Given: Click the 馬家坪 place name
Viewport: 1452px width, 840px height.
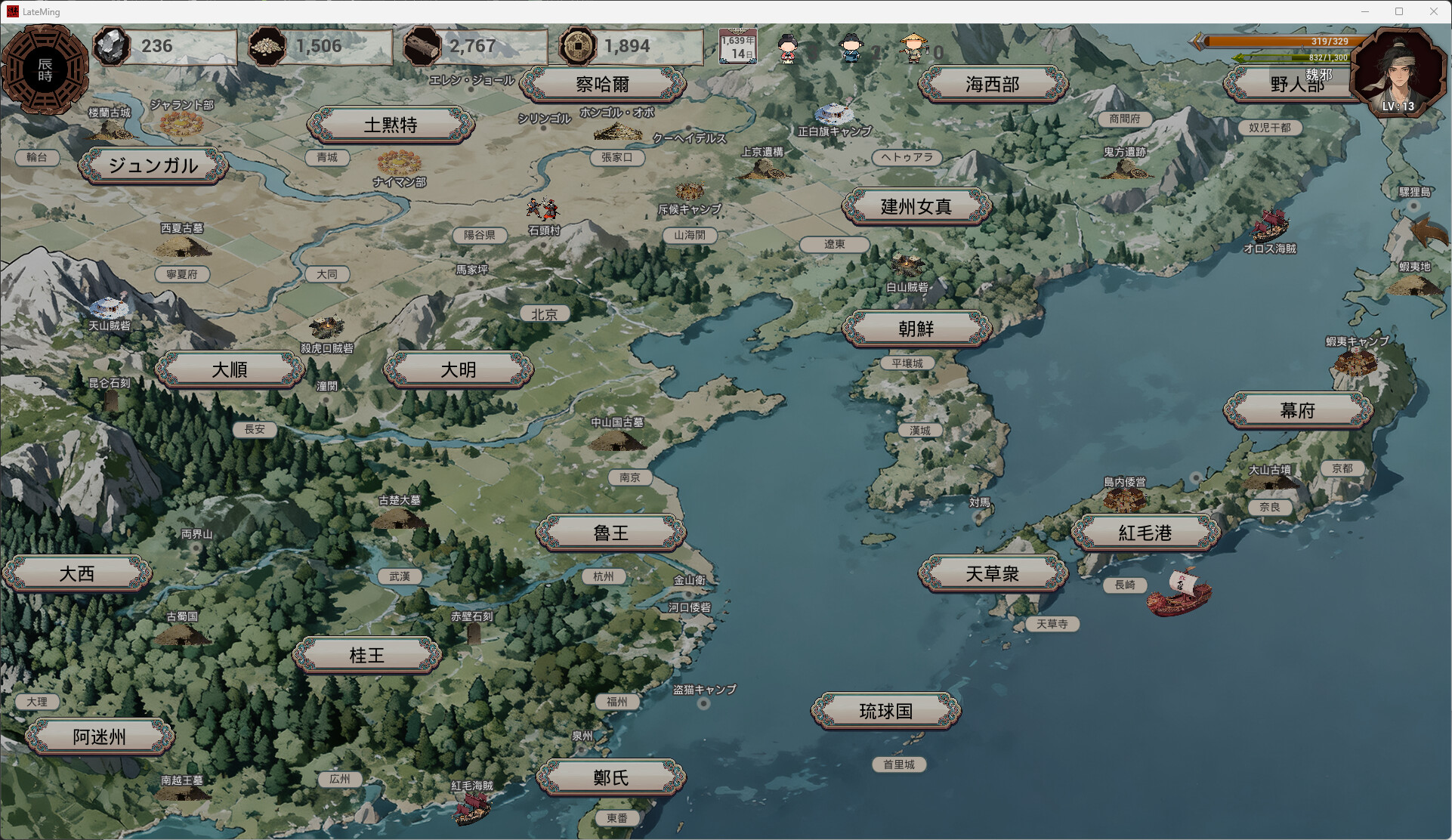Looking at the screenshot, I should pyautogui.click(x=472, y=270).
